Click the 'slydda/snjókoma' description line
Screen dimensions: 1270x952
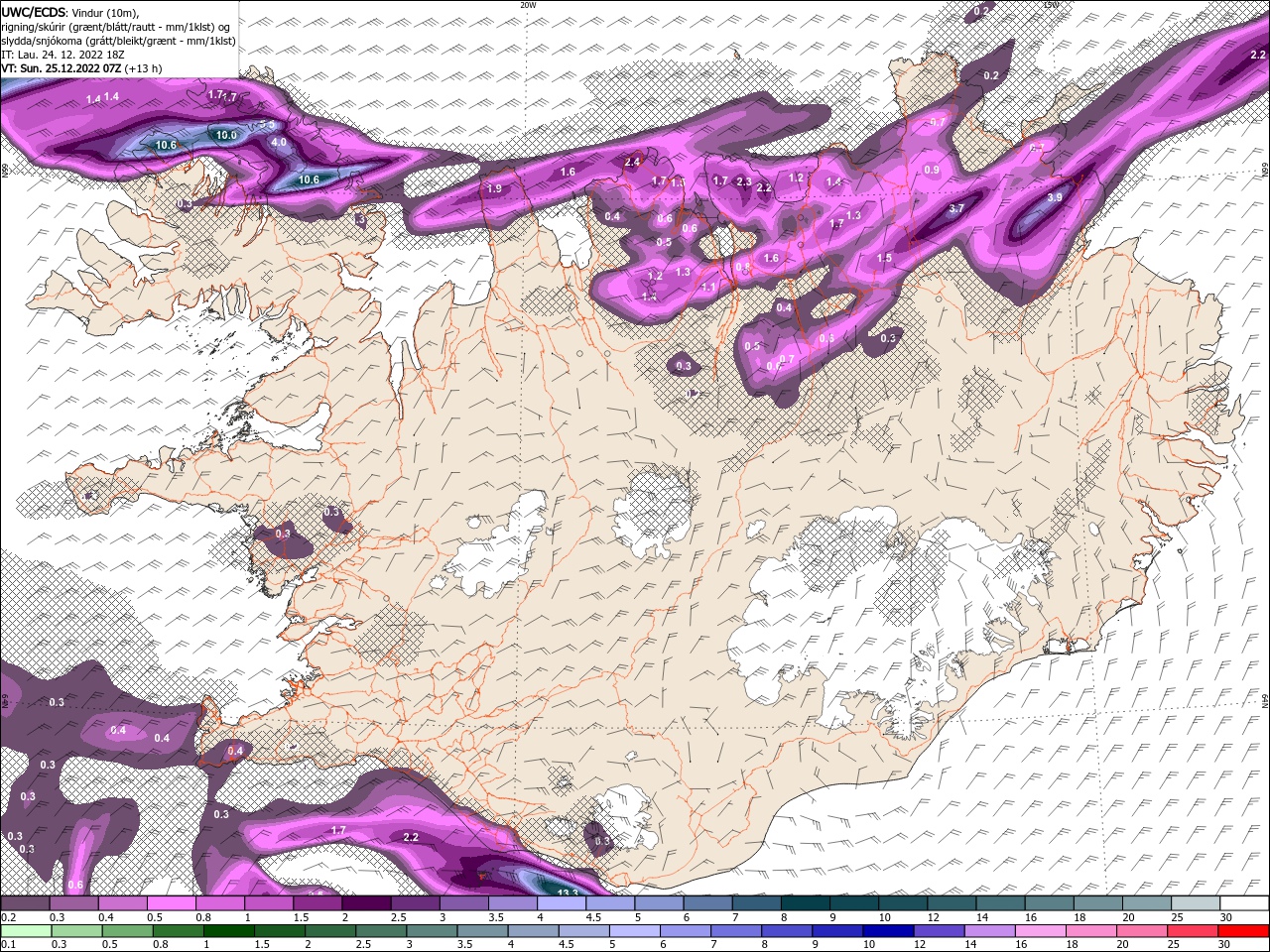(118, 41)
